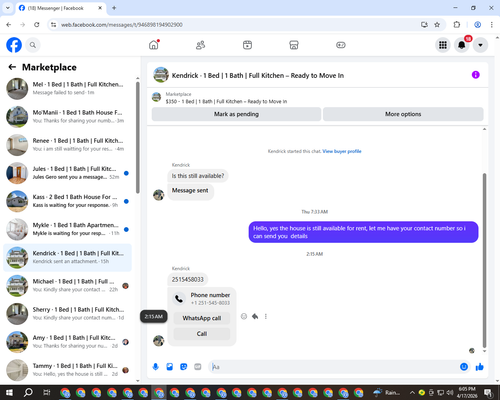Open Kass 2 Bed conversation
Image resolution: width=500 pixels, height=400 pixels.
click(67, 201)
